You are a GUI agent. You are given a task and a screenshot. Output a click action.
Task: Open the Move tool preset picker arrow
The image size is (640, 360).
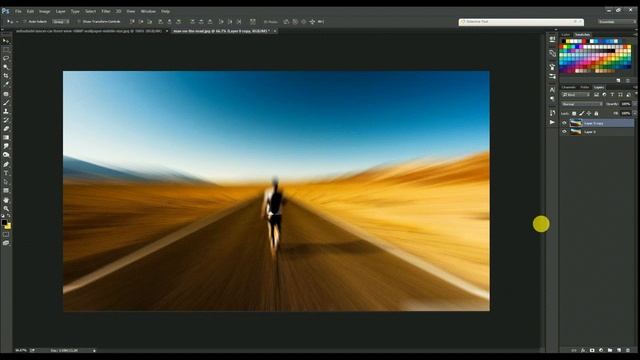(17, 22)
